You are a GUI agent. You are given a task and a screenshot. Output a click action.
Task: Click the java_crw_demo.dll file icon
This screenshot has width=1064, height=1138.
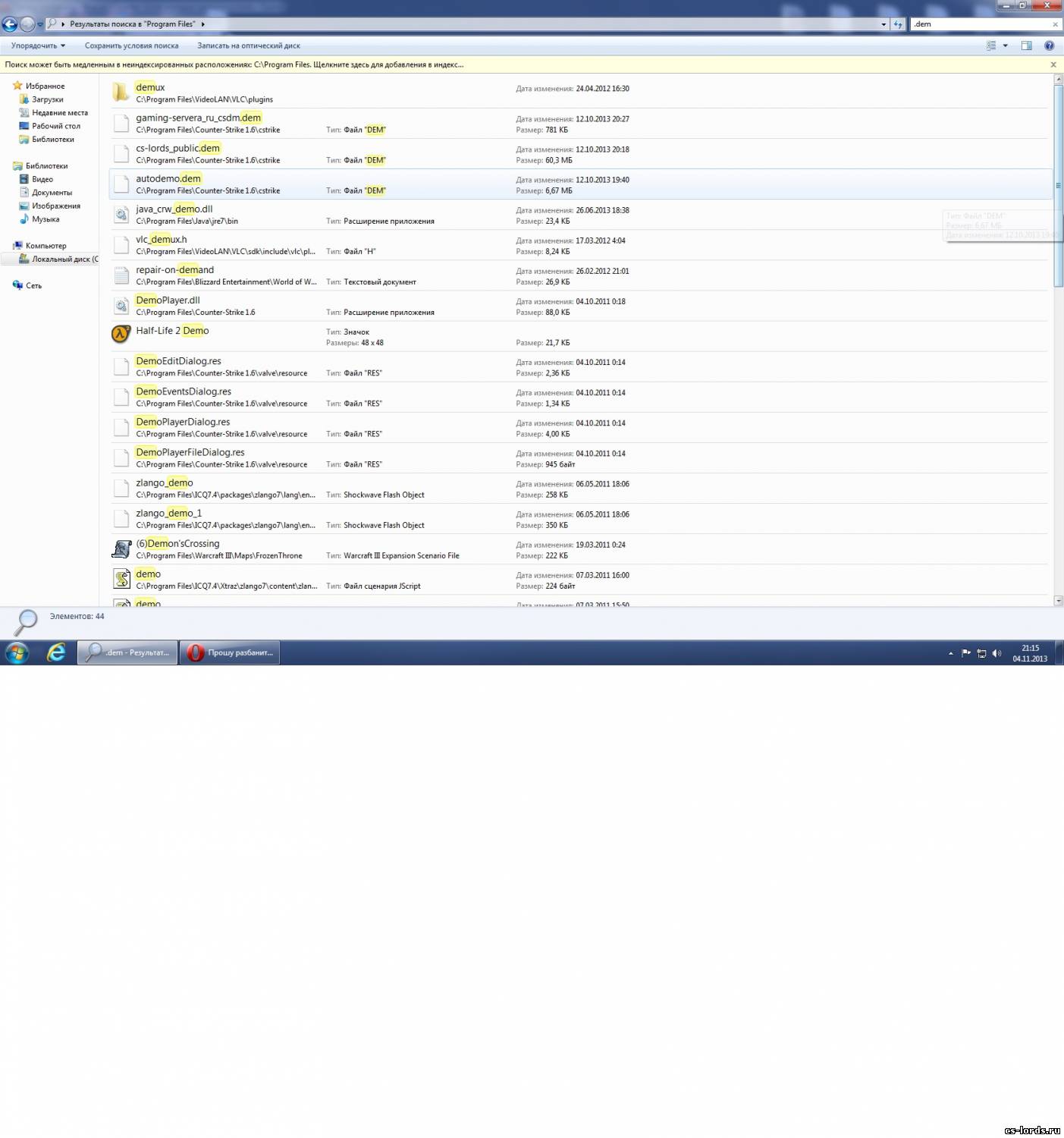click(x=121, y=215)
